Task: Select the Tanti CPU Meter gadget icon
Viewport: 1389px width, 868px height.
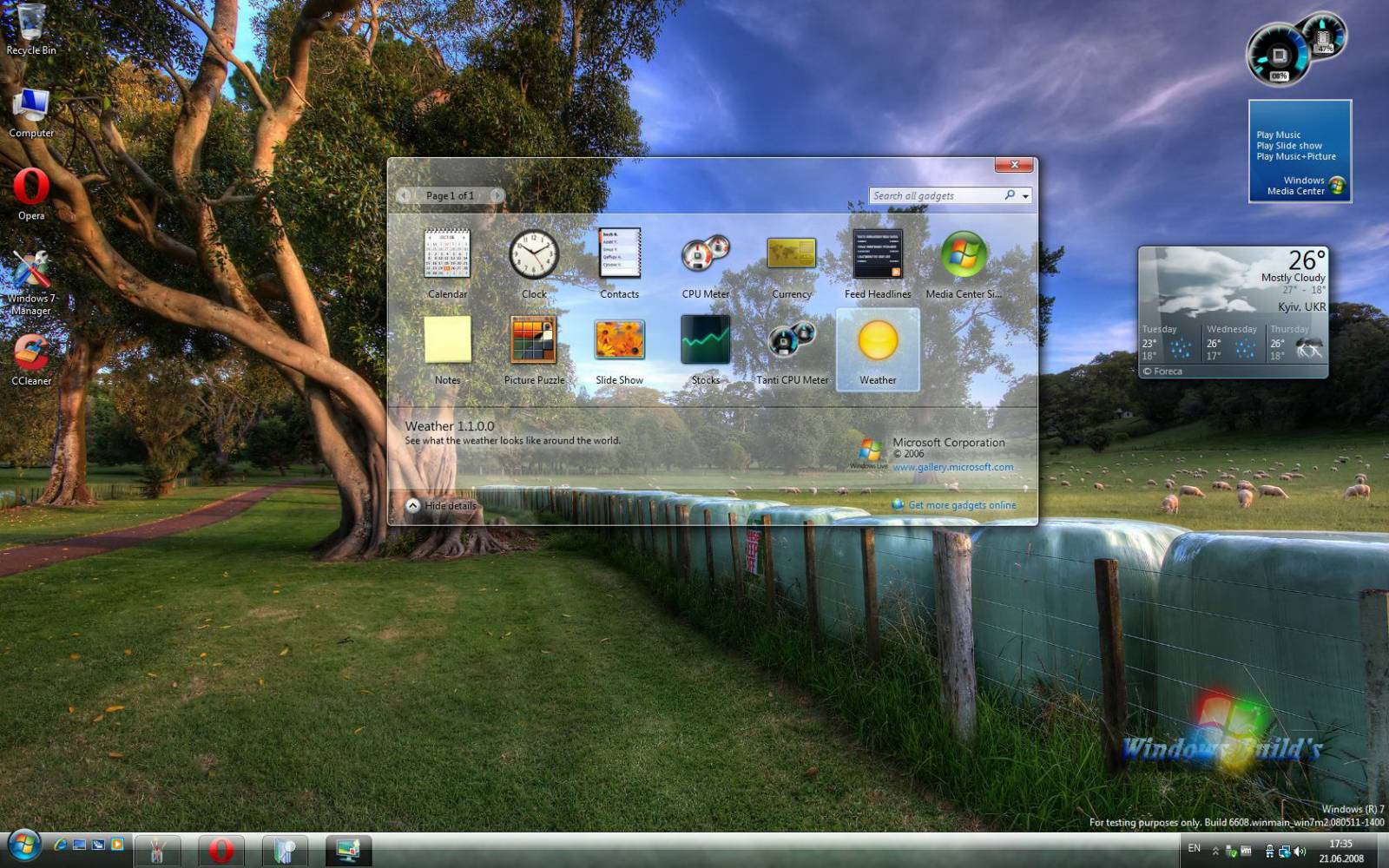Action: [791, 339]
